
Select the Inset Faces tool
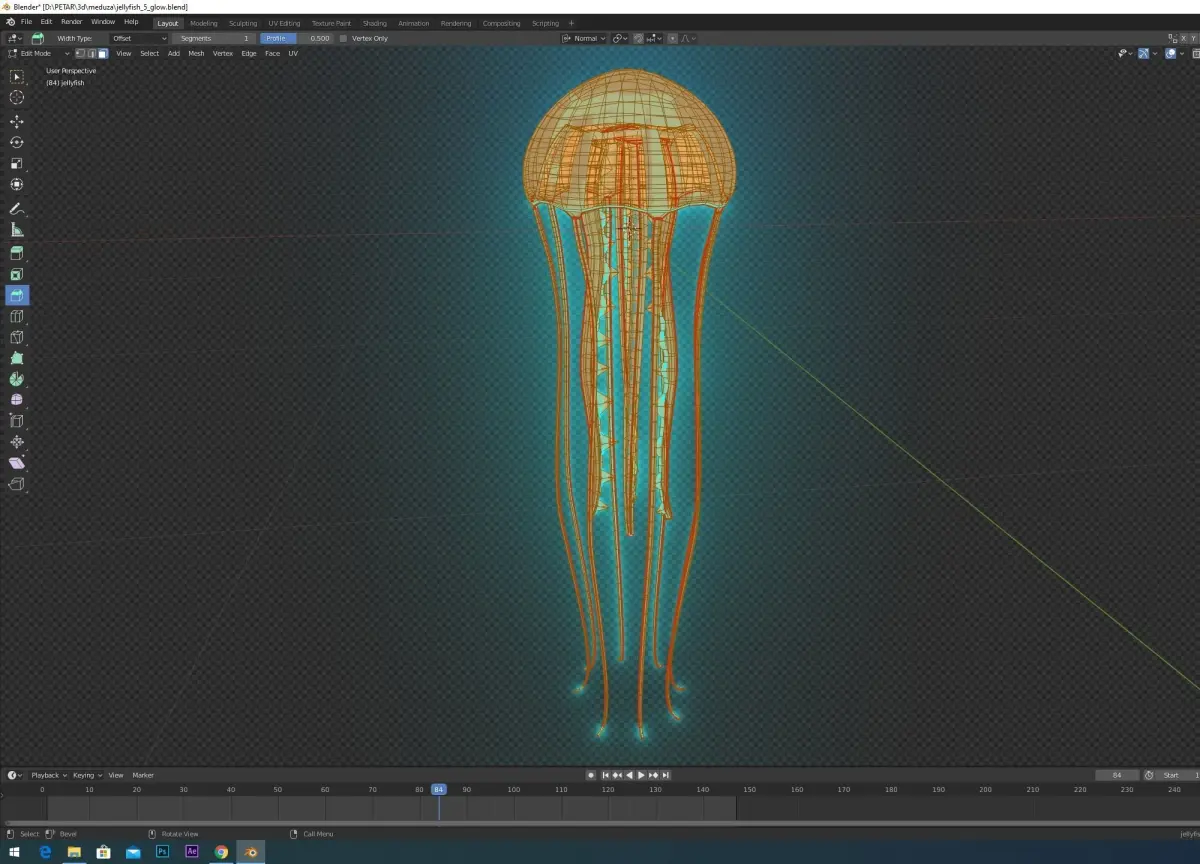17,274
